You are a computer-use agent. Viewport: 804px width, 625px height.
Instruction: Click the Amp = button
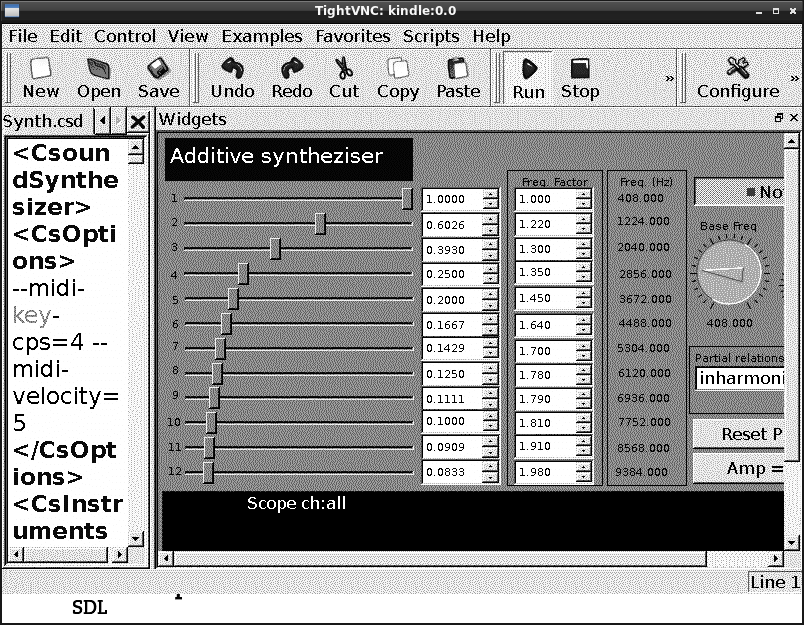coord(739,469)
